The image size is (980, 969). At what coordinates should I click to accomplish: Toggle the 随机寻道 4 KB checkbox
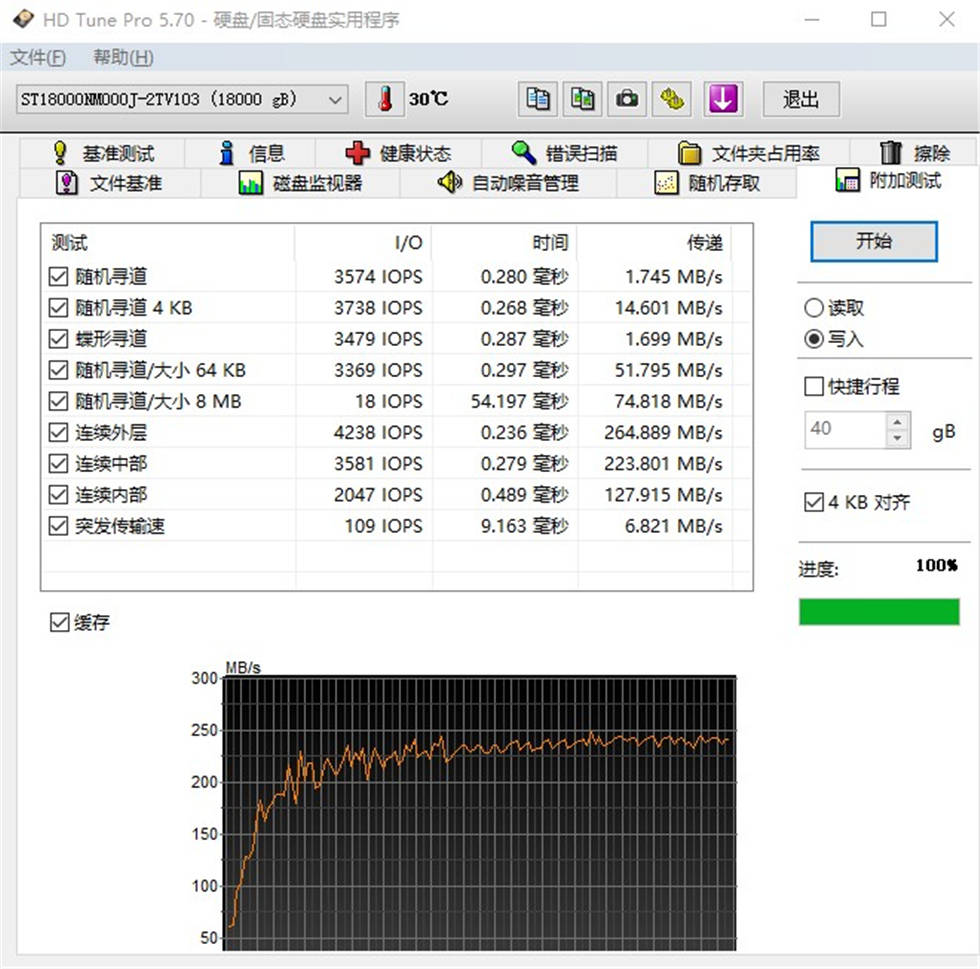(x=58, y=308)
